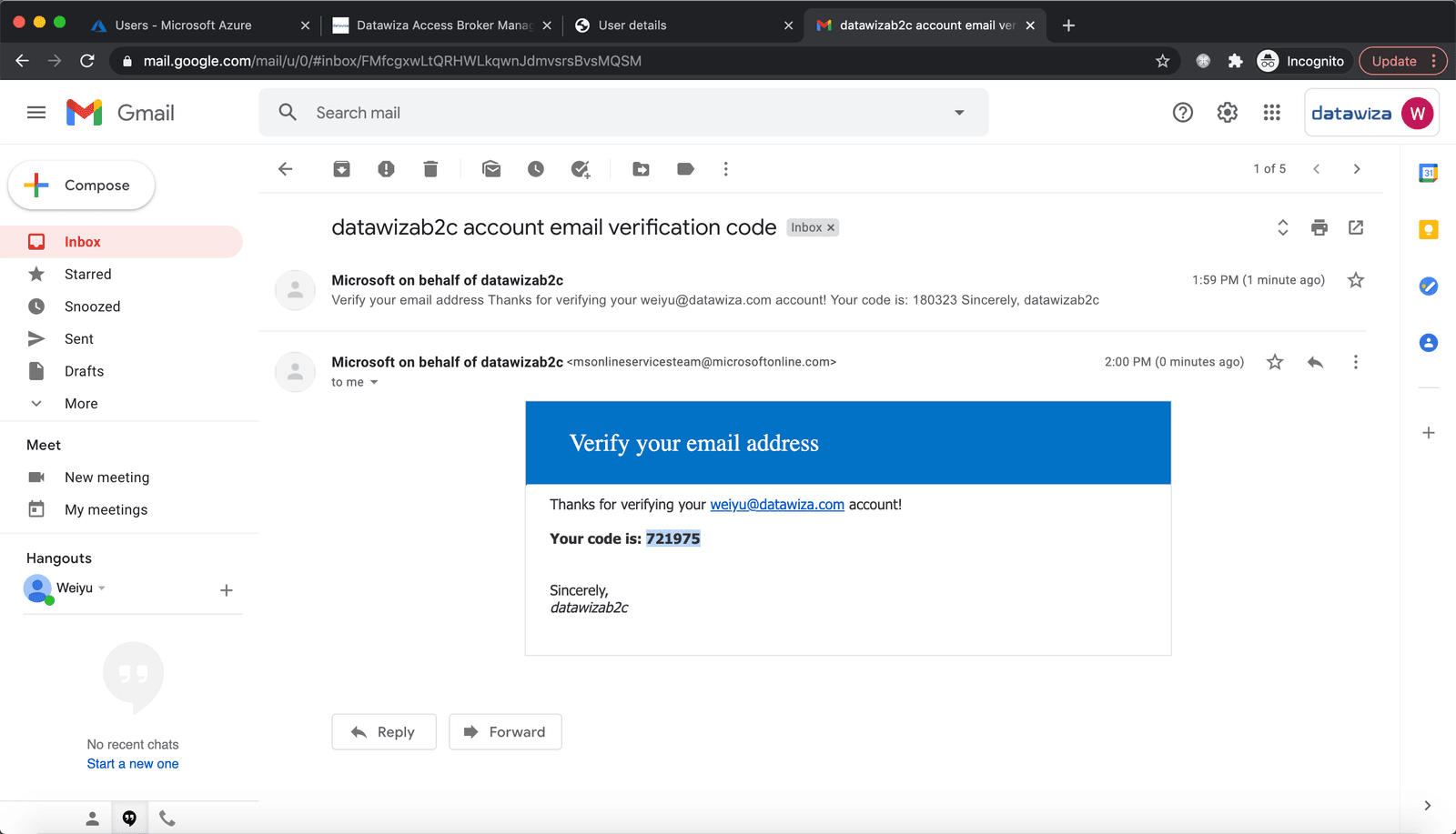The image size is (1456, 834).
Task: Click 'Start a new one' chat link
Action: (x=133, y=764)
